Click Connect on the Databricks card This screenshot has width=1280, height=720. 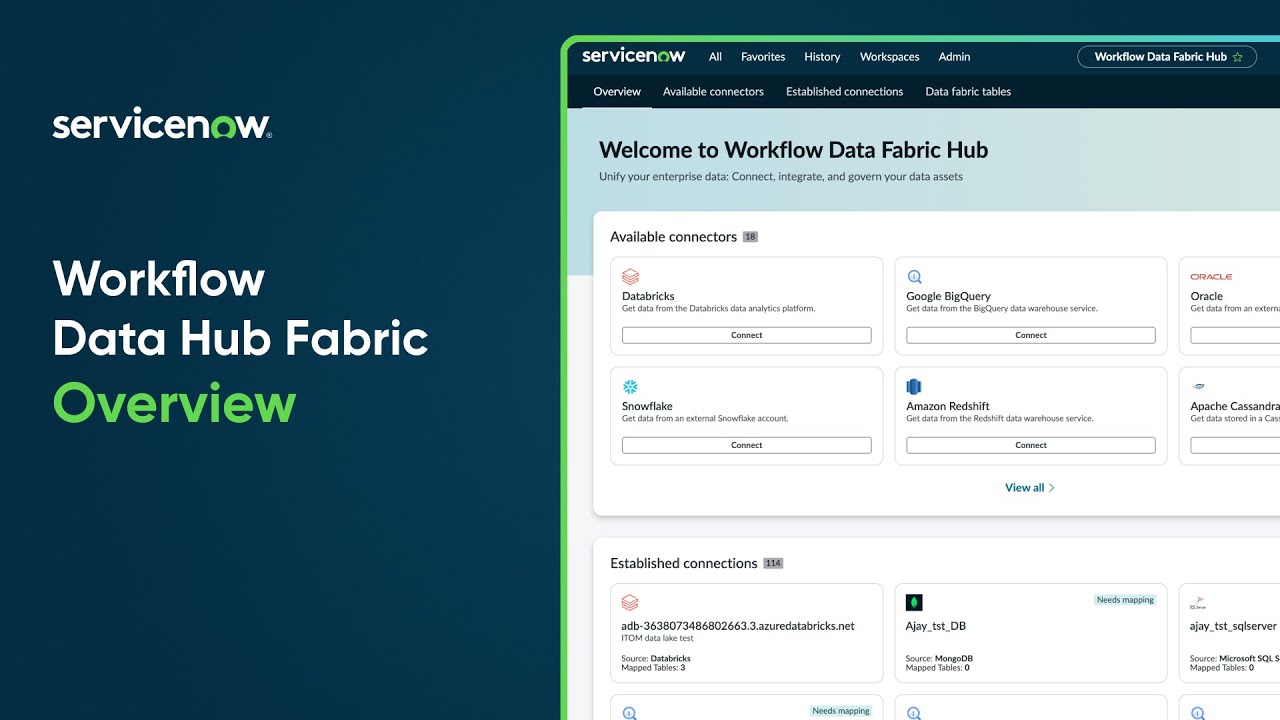pos(746,335)
